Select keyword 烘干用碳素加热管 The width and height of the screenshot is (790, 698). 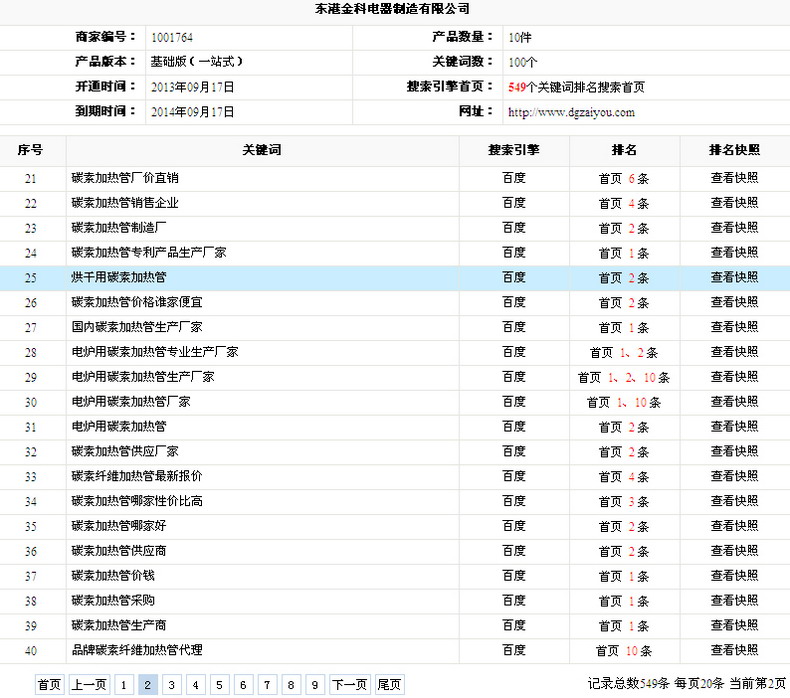[119, 277]
